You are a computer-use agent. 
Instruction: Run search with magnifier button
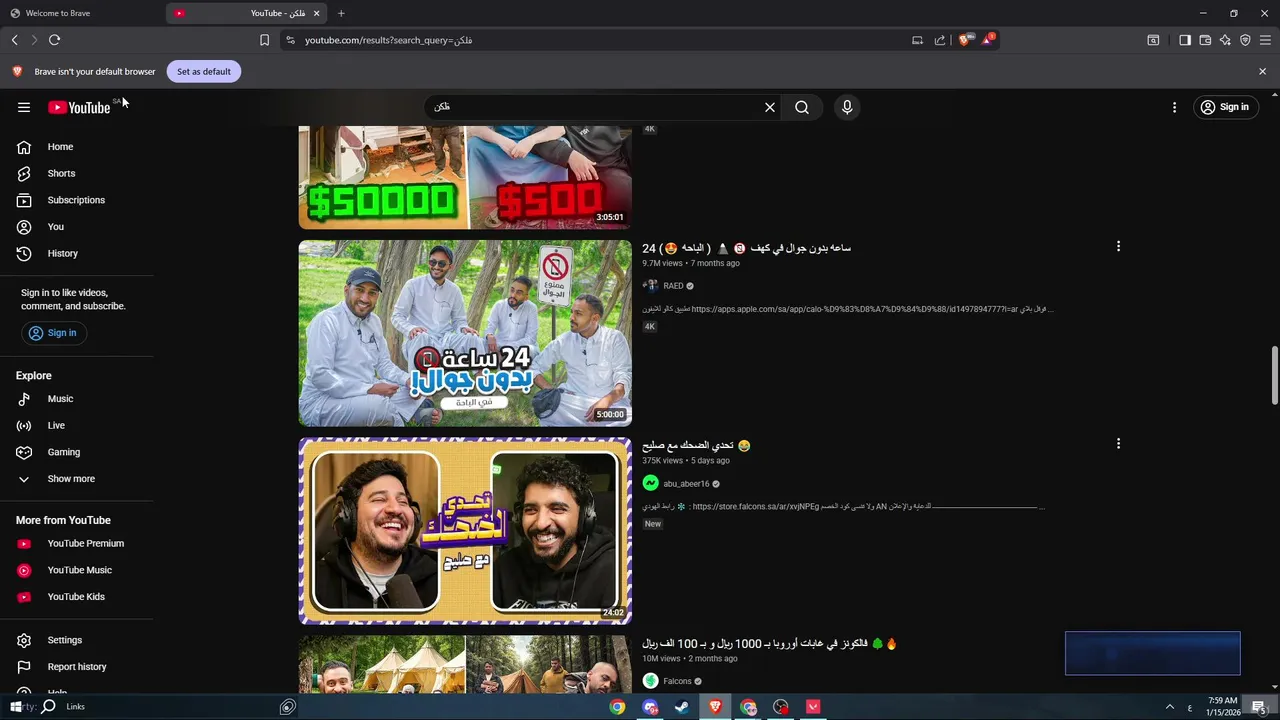click(802, 107)
